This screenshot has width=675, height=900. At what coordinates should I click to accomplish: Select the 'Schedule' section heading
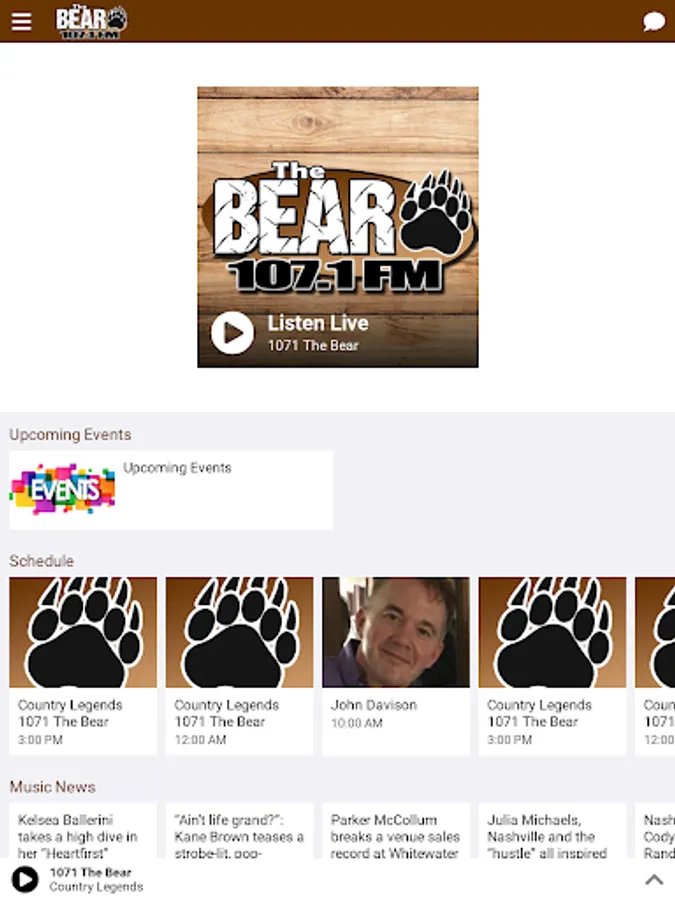(41, 561)
